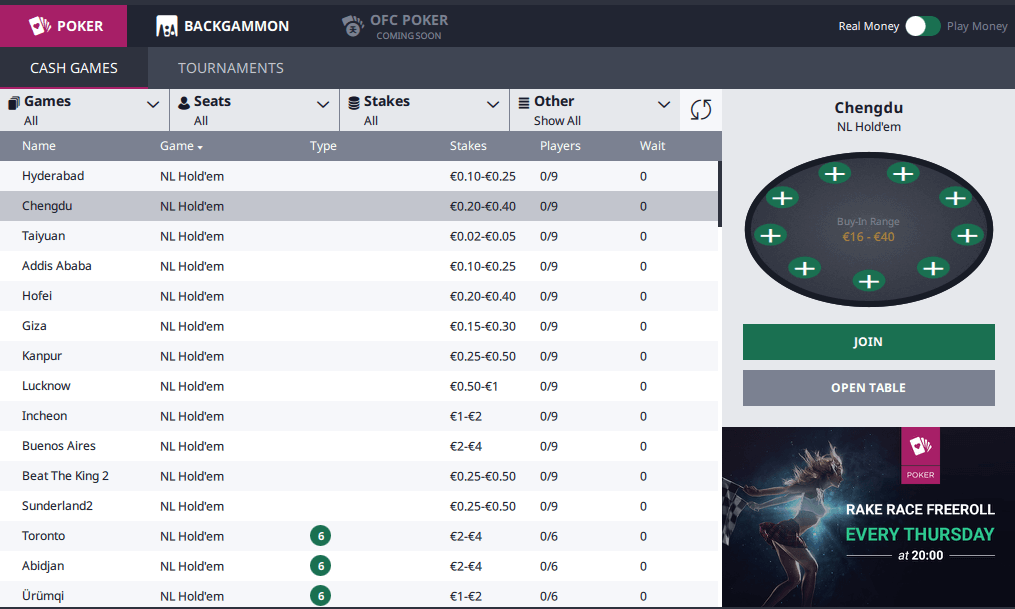
Task: Select the Cash Games tab
Action: click(x=74, y=68)
